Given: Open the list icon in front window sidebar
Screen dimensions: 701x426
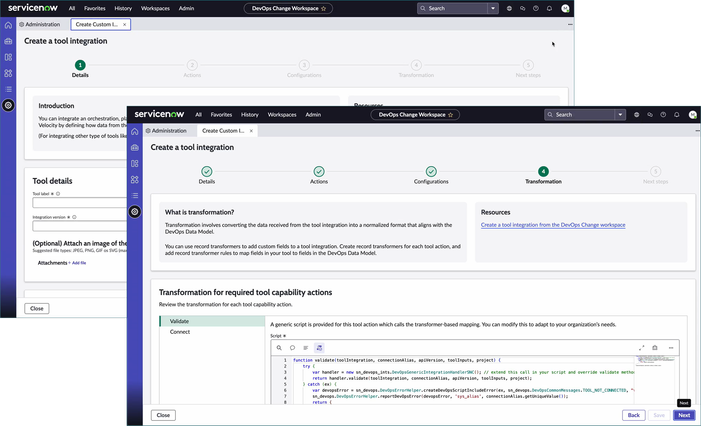Looking at the screenshot, I should tap(135, 195).
